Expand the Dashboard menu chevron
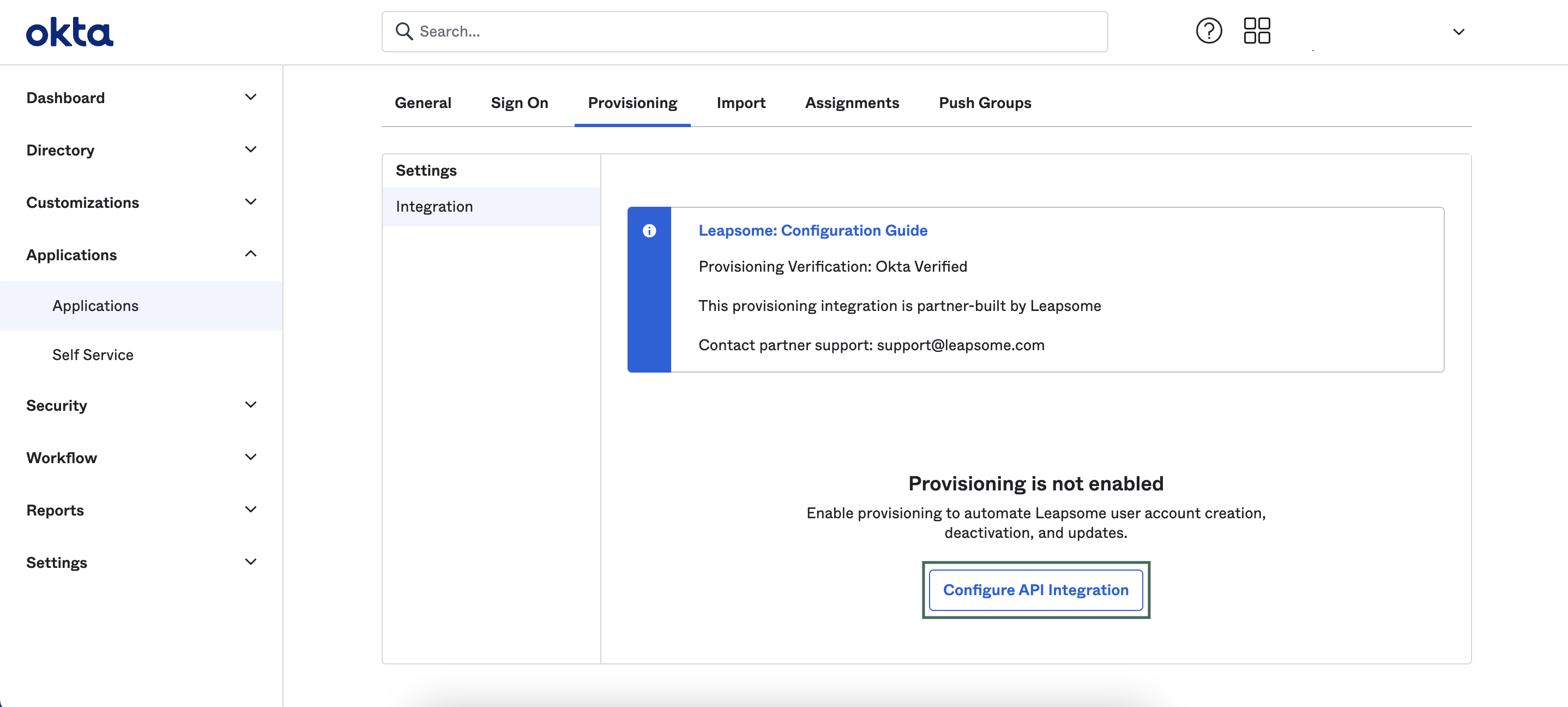 tap(250, 98)
